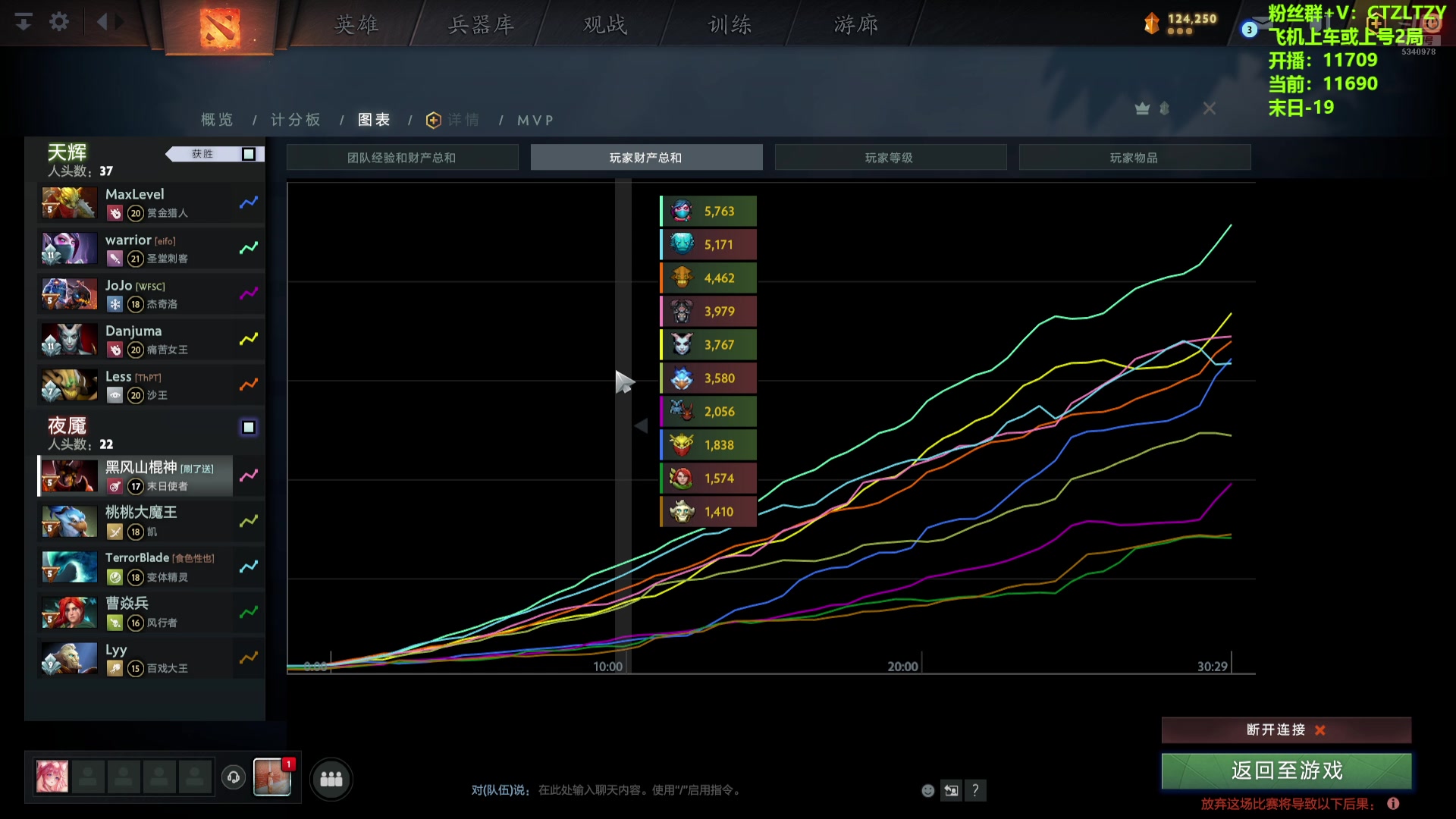The width and height of the screenshot is (1456, 819).
Task: Select warrior's Templar Assassin portrait
Action: [69, 248]
